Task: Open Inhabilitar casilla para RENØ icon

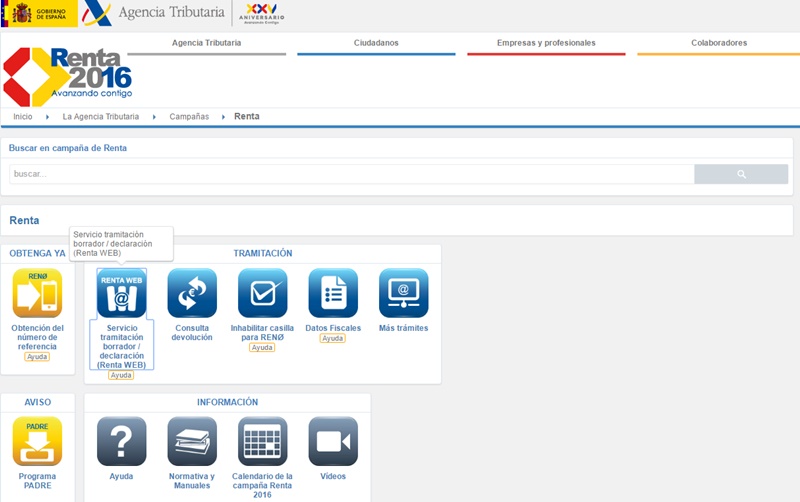Action: [262, 293]
